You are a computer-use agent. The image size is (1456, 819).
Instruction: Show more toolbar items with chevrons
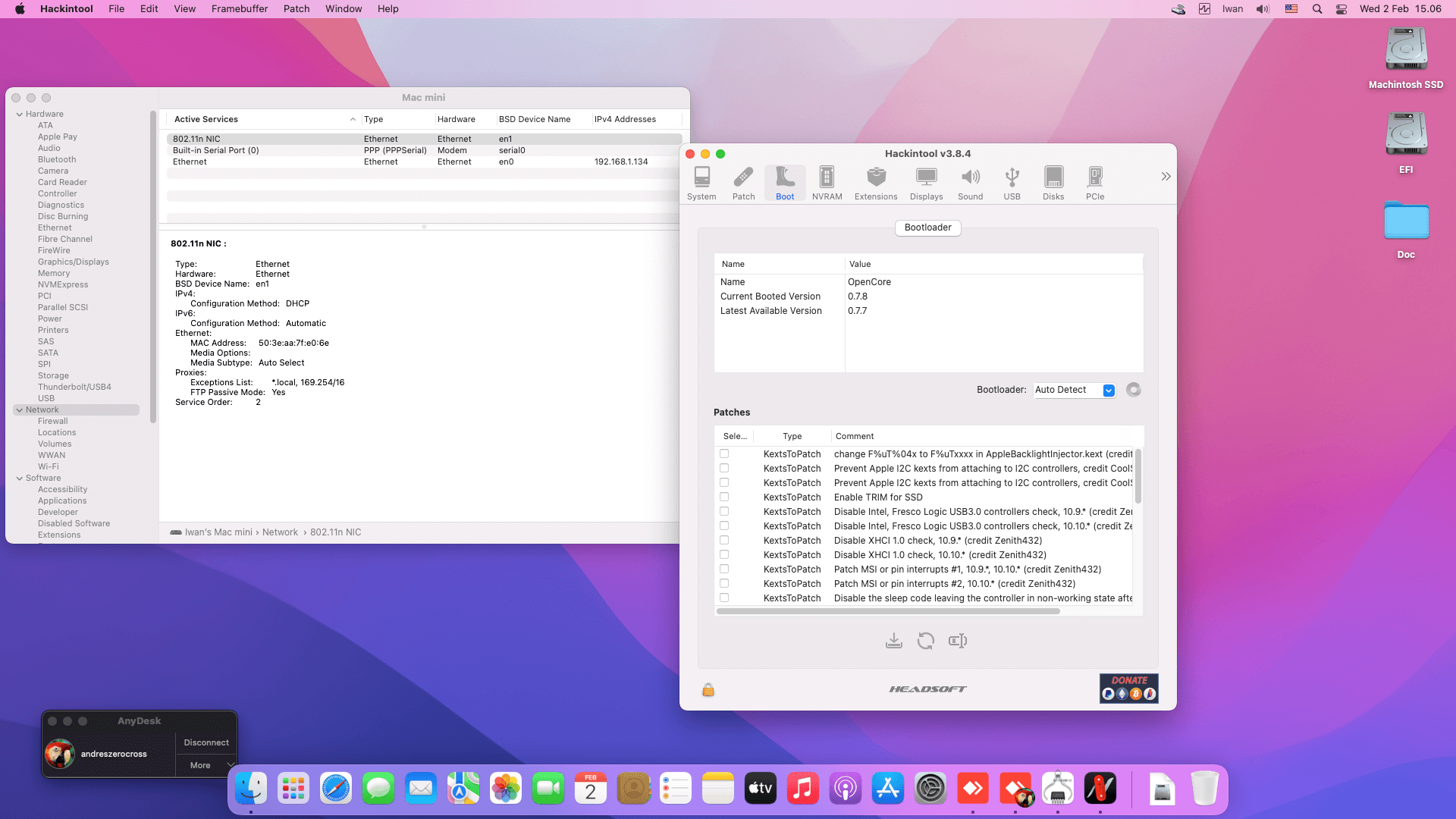[1166, 177]
